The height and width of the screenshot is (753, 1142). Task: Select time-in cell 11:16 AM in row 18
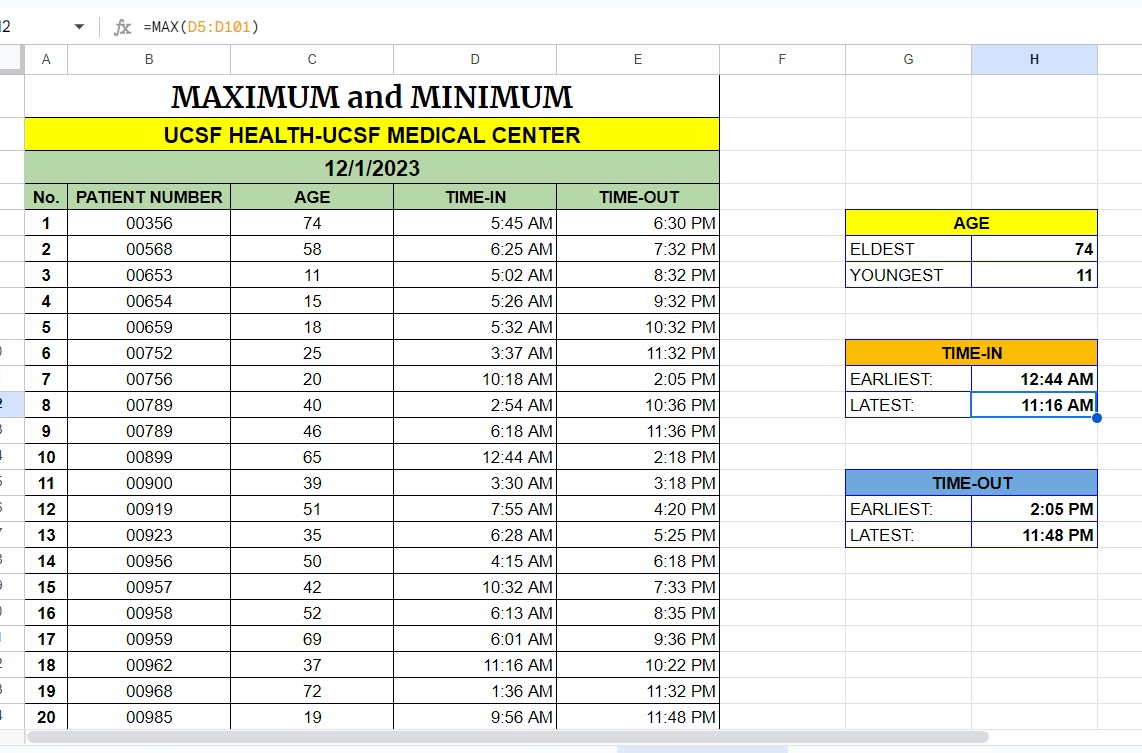475,665
